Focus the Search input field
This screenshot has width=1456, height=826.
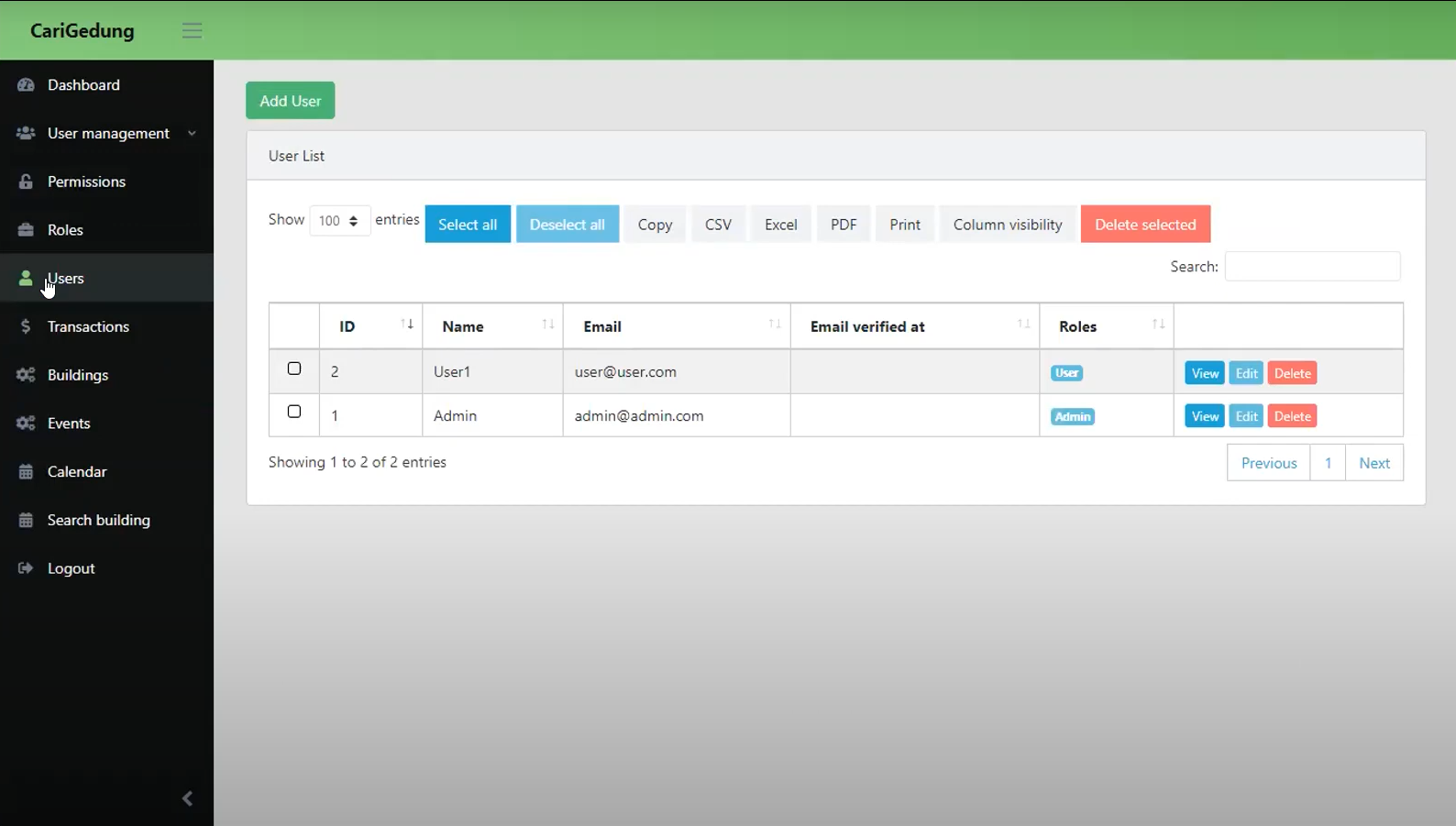click(1312, 266)
